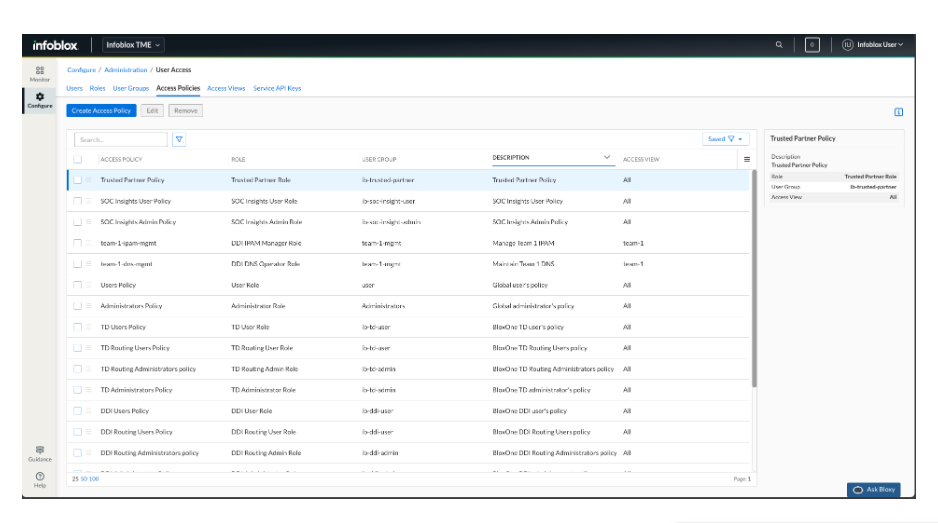Image resolution: width=938 pixels, height=523 pixels.
Task: Switch to the User Groups tab
Action: 130,88
